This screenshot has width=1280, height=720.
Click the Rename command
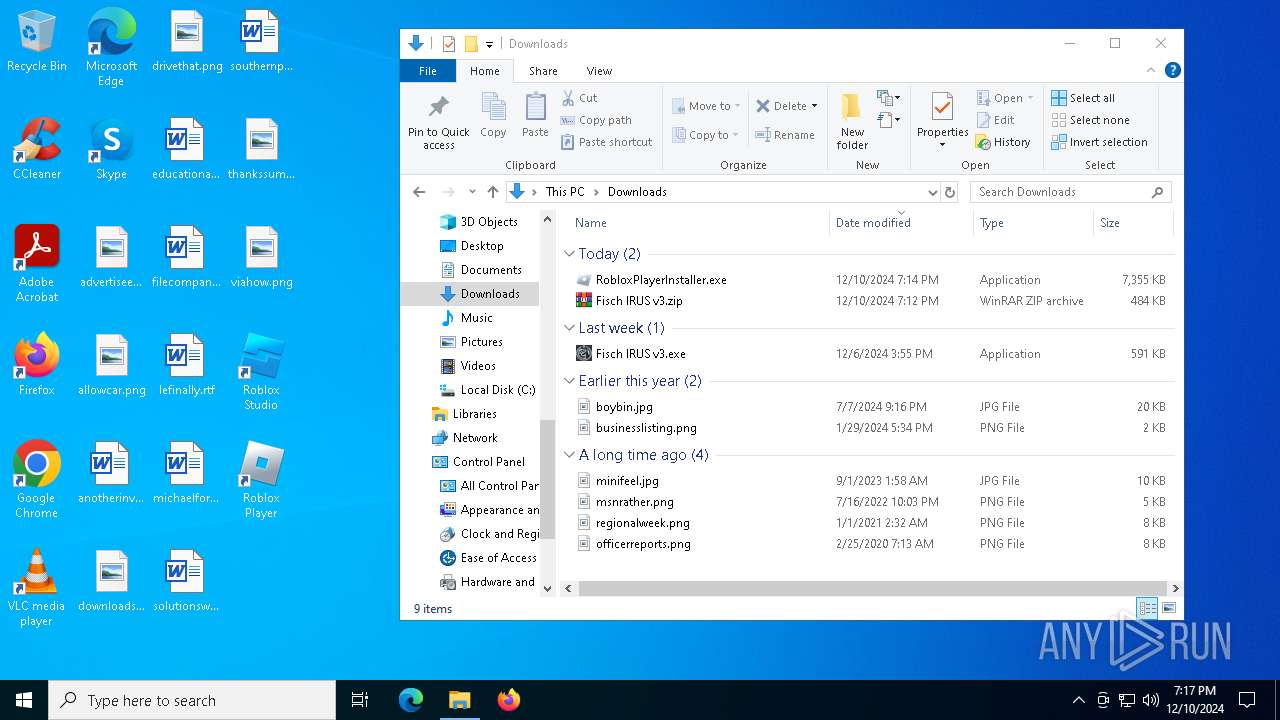(x=785, y=135)
